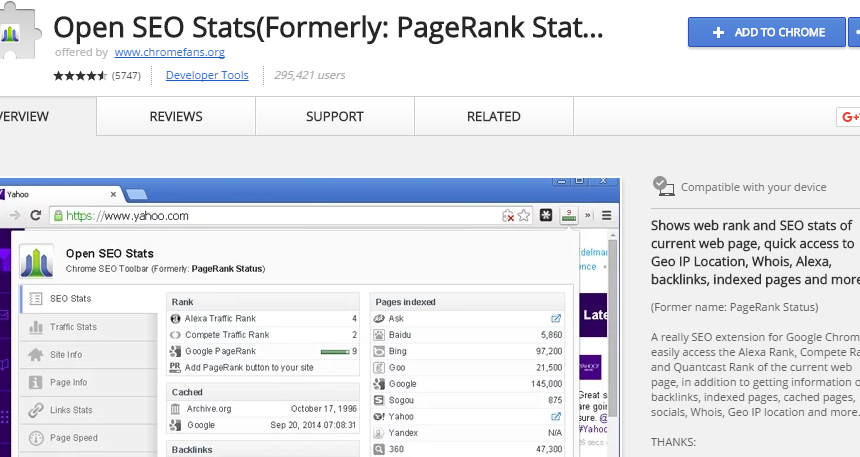Viewport: 860px width, 457px height.
Task: Click Add PageRank button to your site
Action: click(x=249, y=368)
